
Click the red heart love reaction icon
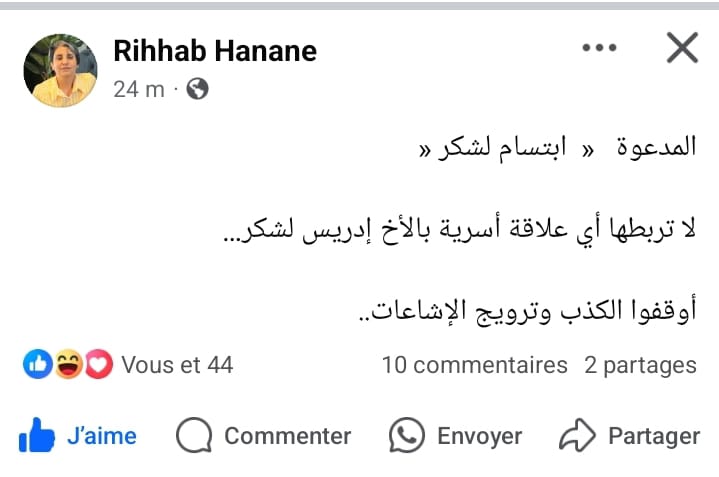pyautogui.click(x=97, y=366)
